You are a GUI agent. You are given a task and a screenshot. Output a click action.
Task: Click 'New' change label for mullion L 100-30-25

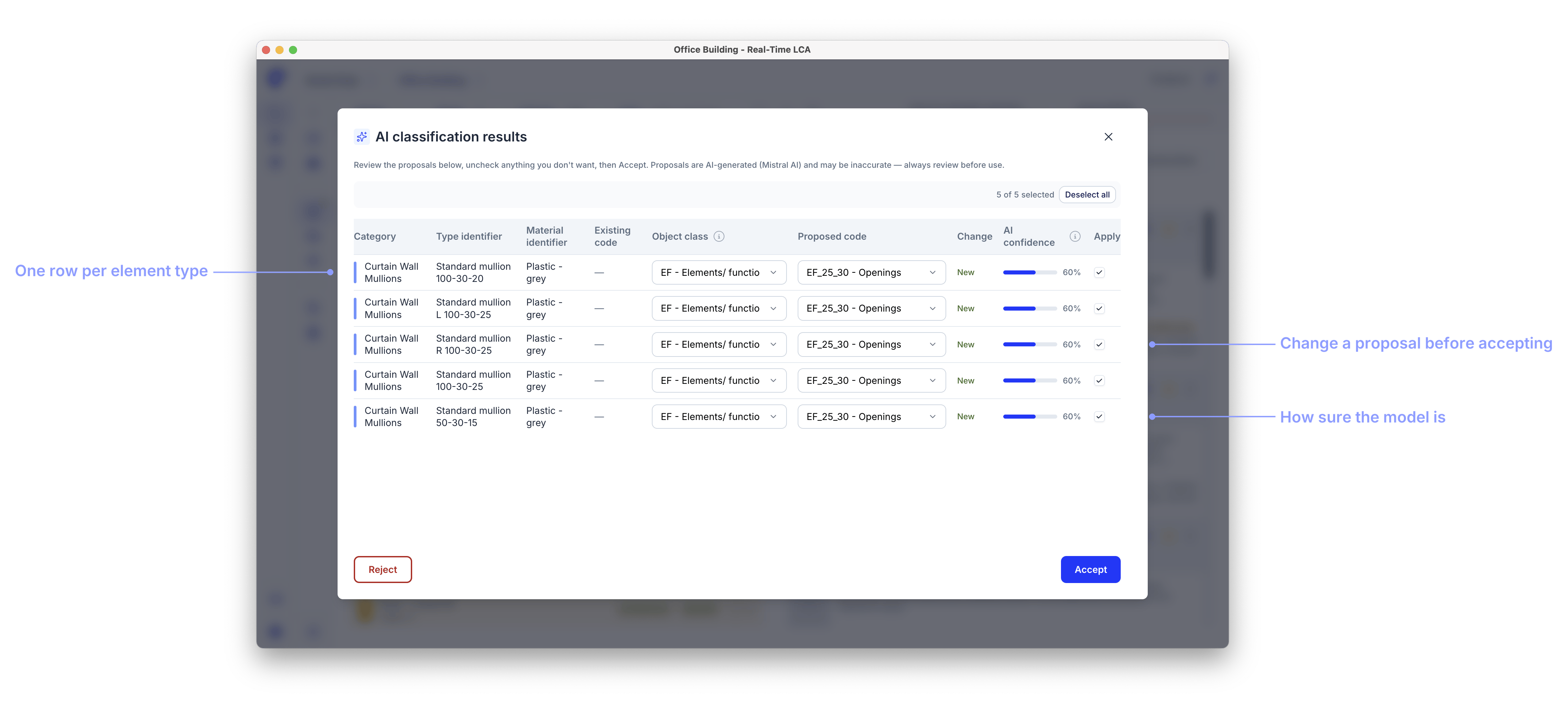pyautogui.click(x=965, y=308)
